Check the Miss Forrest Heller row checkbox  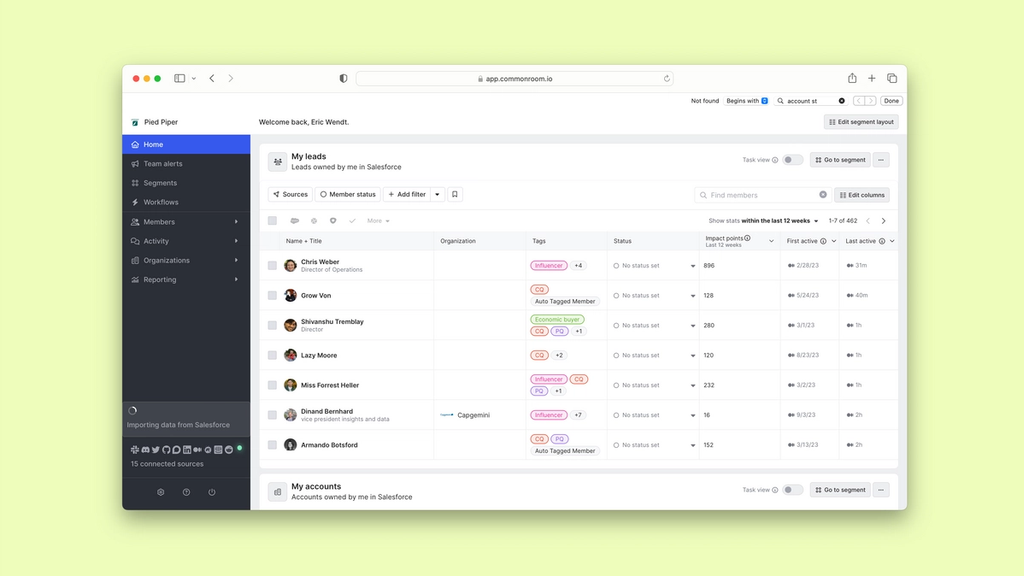(x=272, y=385)
